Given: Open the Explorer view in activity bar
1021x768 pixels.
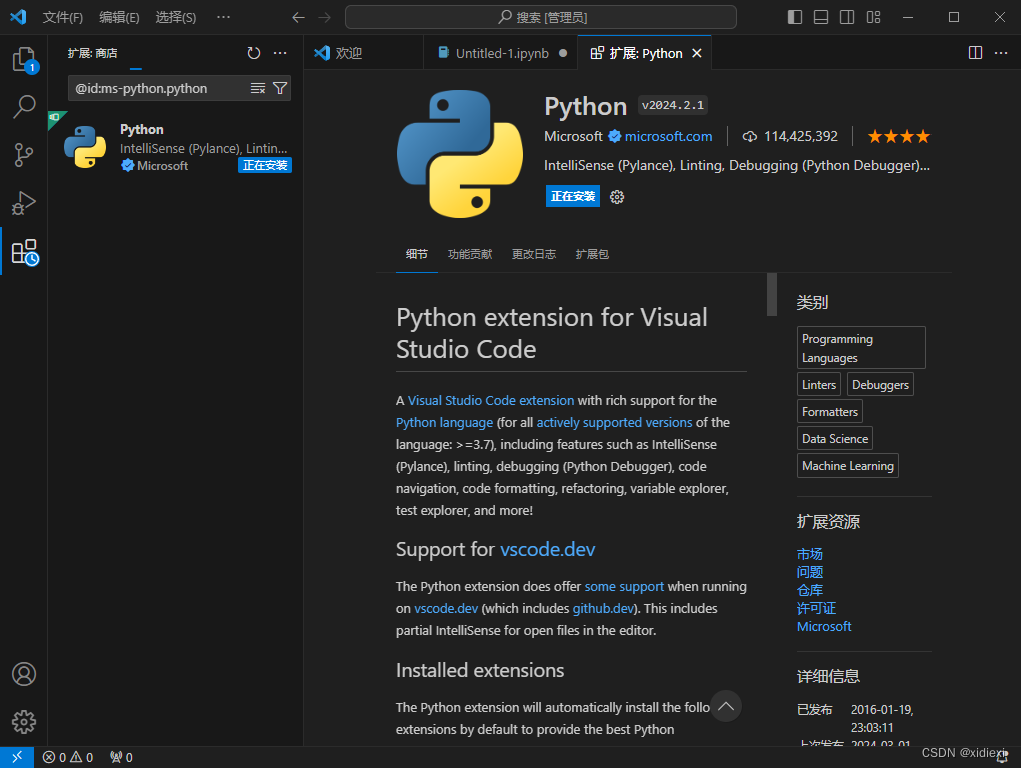Looking at the screenshot, I should click(x=24, y=59).
